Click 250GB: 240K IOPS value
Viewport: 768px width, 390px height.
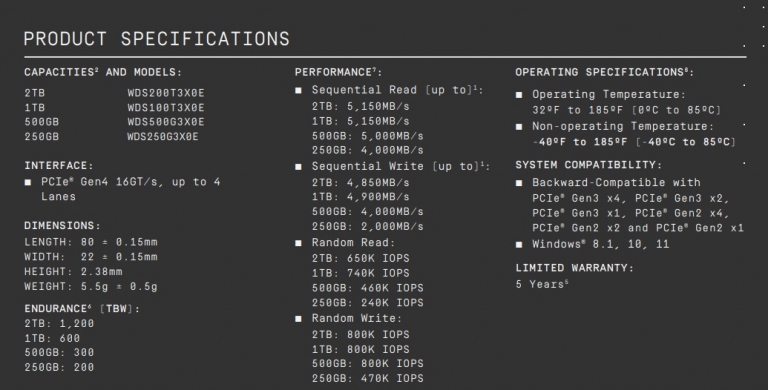click(368, 302)
